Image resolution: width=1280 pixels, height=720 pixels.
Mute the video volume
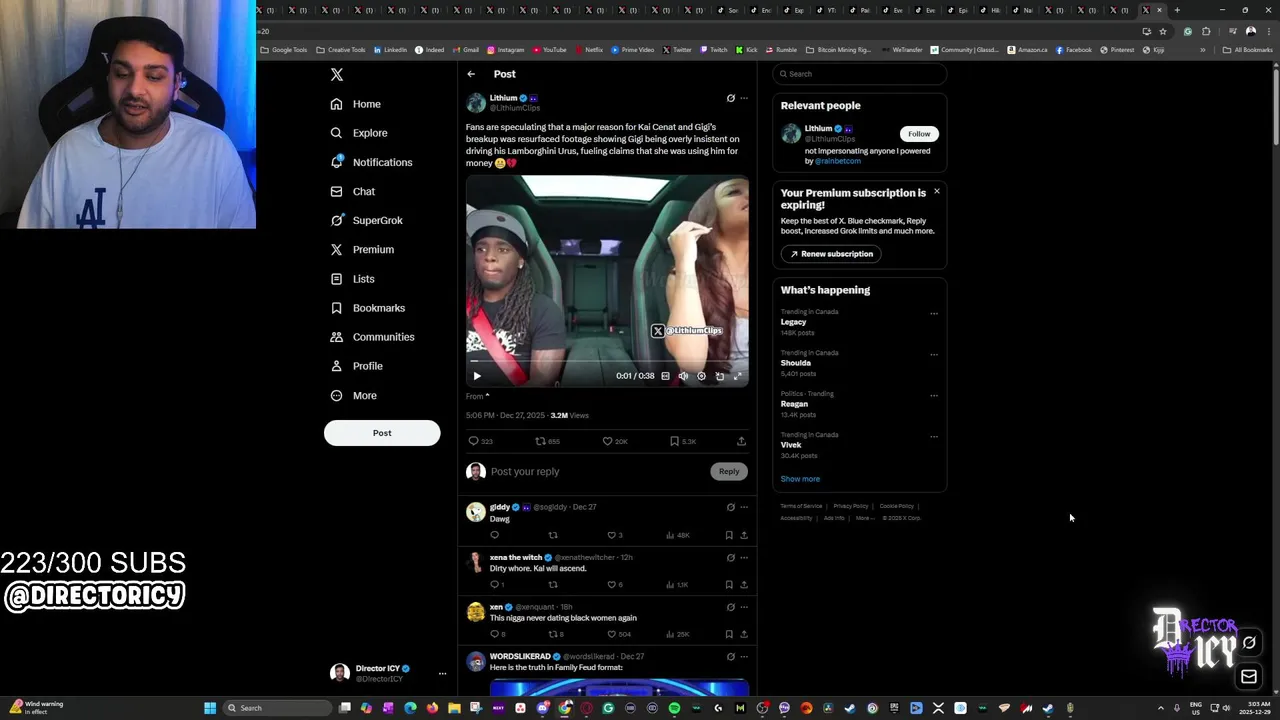[683, 376]
